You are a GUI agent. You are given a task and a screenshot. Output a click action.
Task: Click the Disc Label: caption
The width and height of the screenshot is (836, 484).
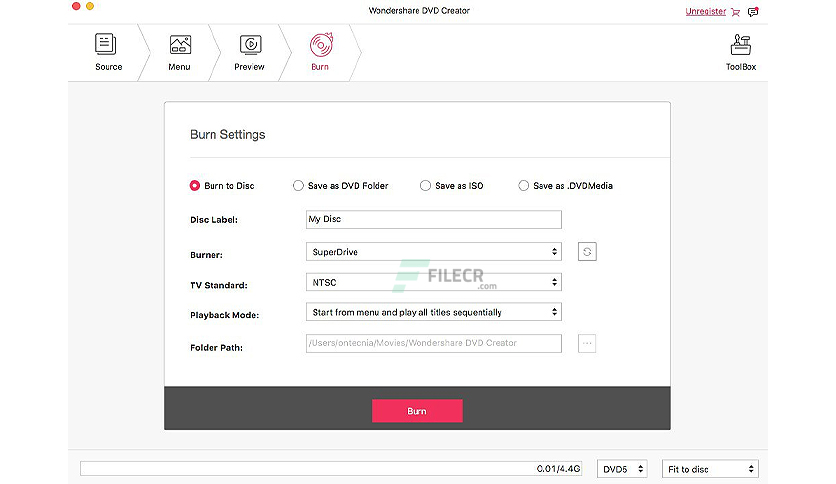pyautogui.click(x=214, y=220)
